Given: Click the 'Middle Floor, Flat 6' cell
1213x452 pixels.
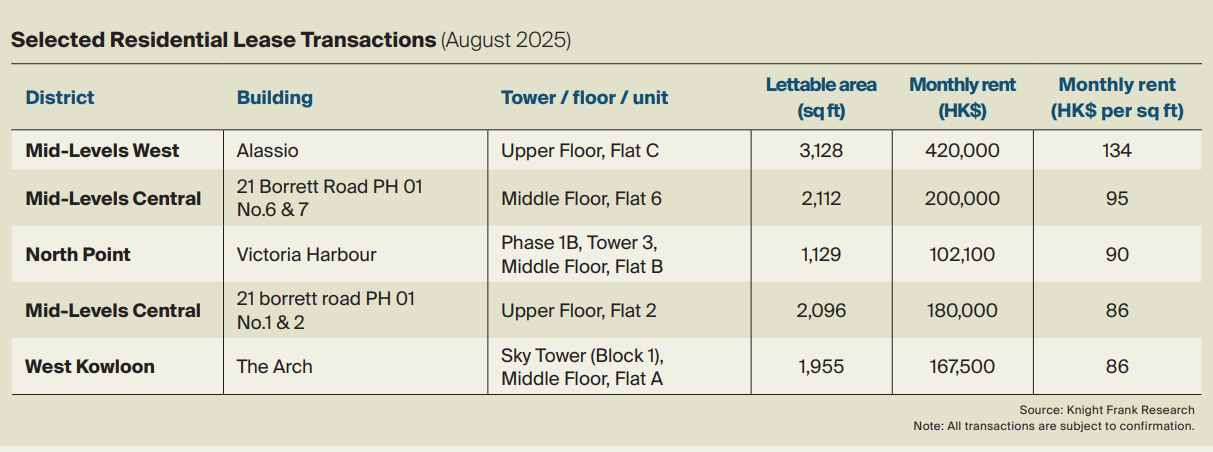Looking at the screenshot, I should pos(582,199).
